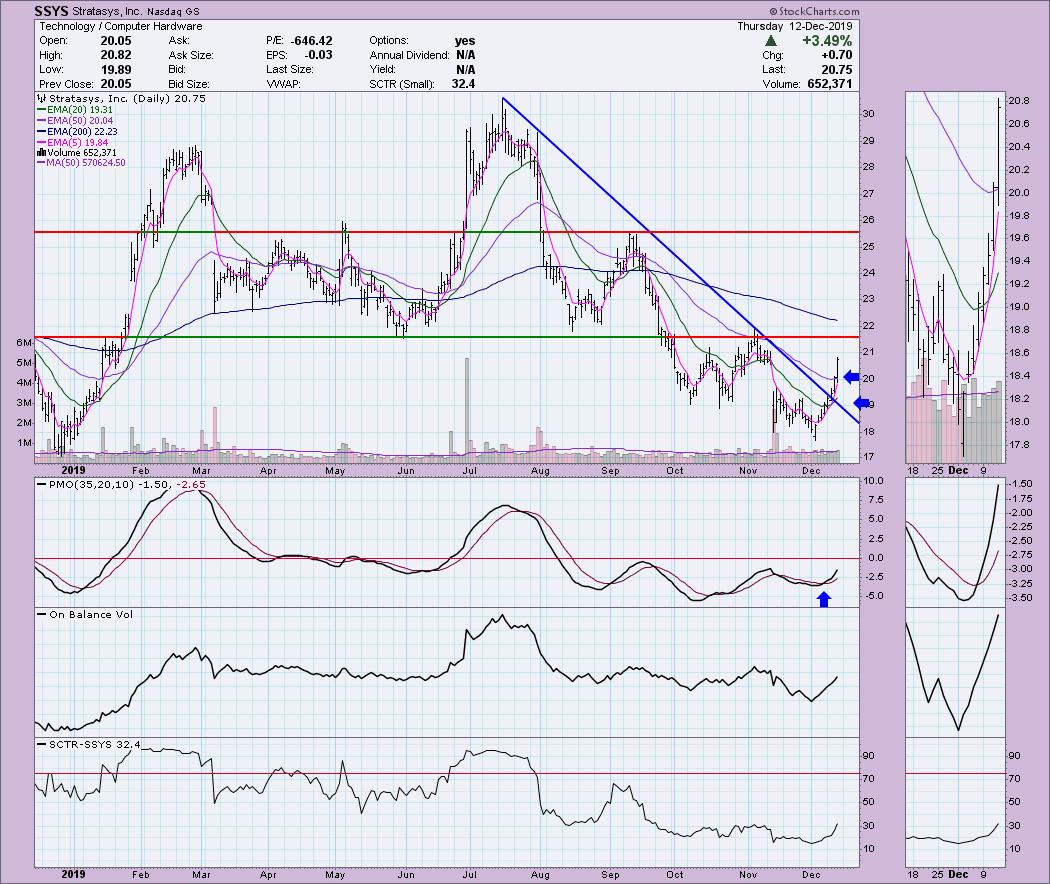1050x884 pixels.
Task: Click the SCTR (Small) value 32.4
Action: (x=463, y=84)
